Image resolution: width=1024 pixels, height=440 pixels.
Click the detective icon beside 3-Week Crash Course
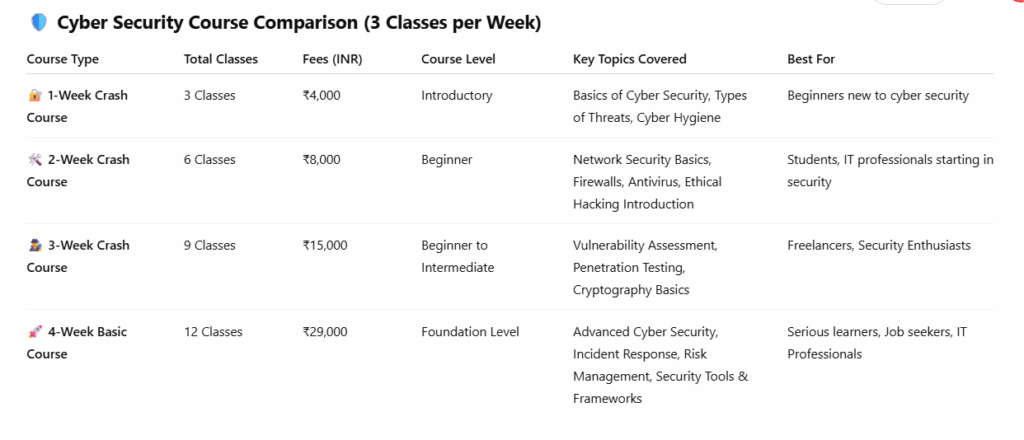tap(35, 246)
